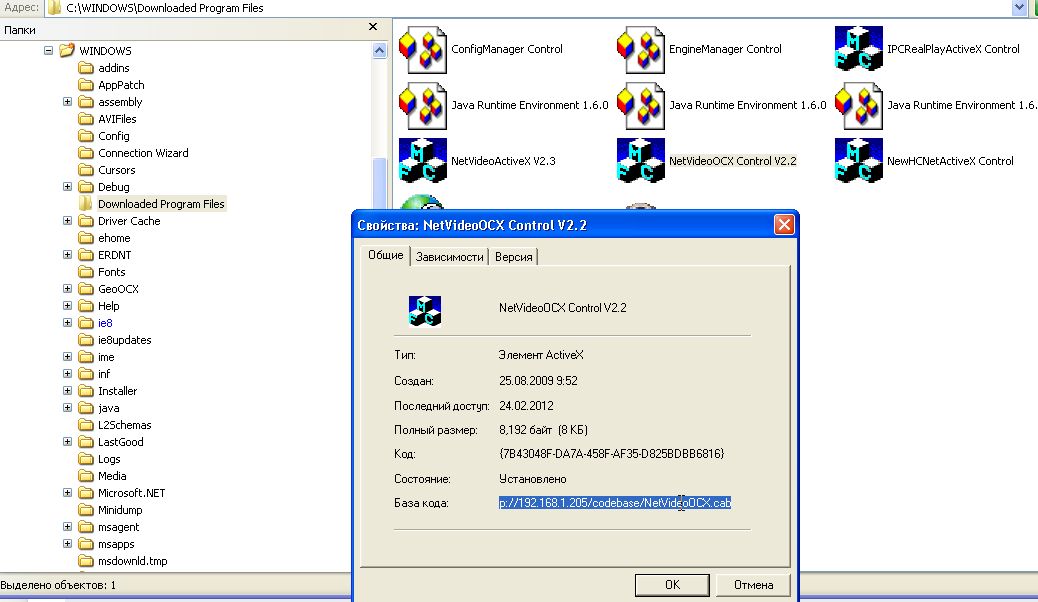Select the L2Schemas folder in tree
1038x602 pixels.
pyautogui.click(x=124, y=425)
